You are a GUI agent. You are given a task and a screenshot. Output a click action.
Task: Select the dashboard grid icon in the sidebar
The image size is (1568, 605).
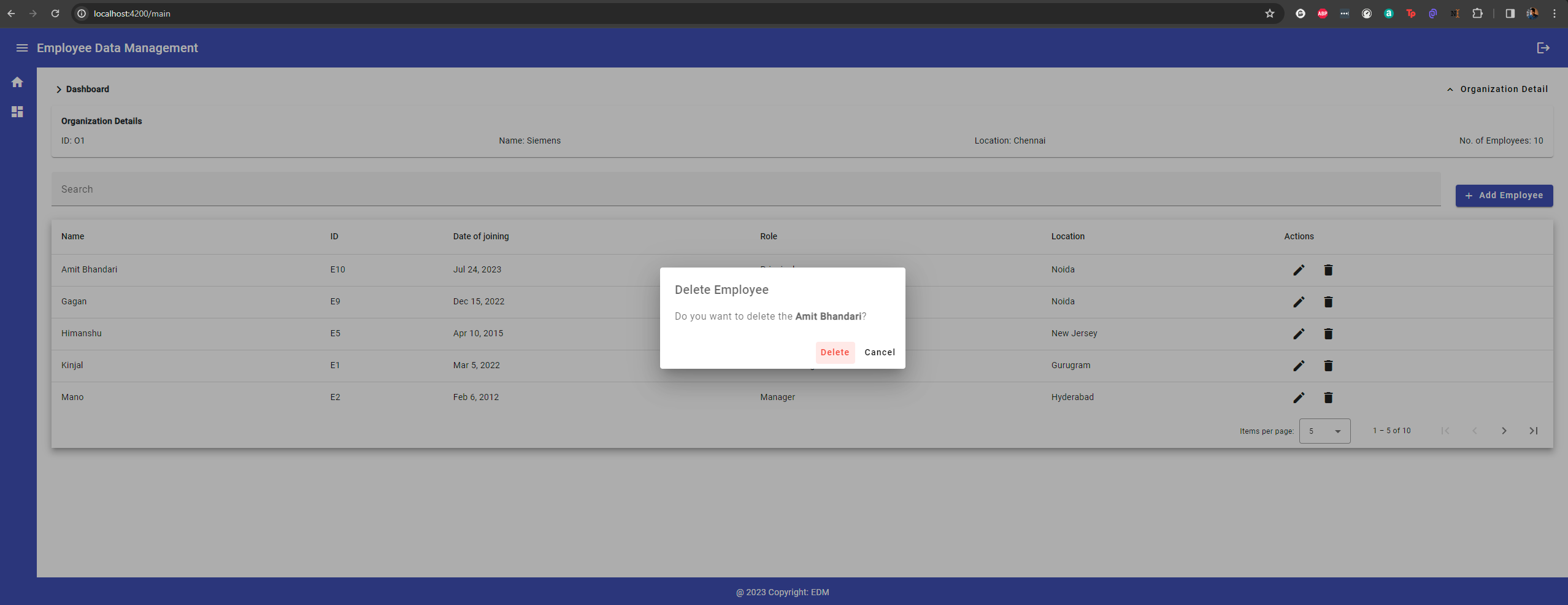tap(18, 111)
